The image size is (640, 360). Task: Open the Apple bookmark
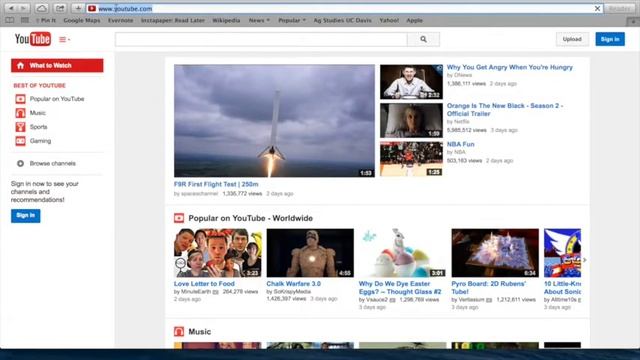coord(414,20)
